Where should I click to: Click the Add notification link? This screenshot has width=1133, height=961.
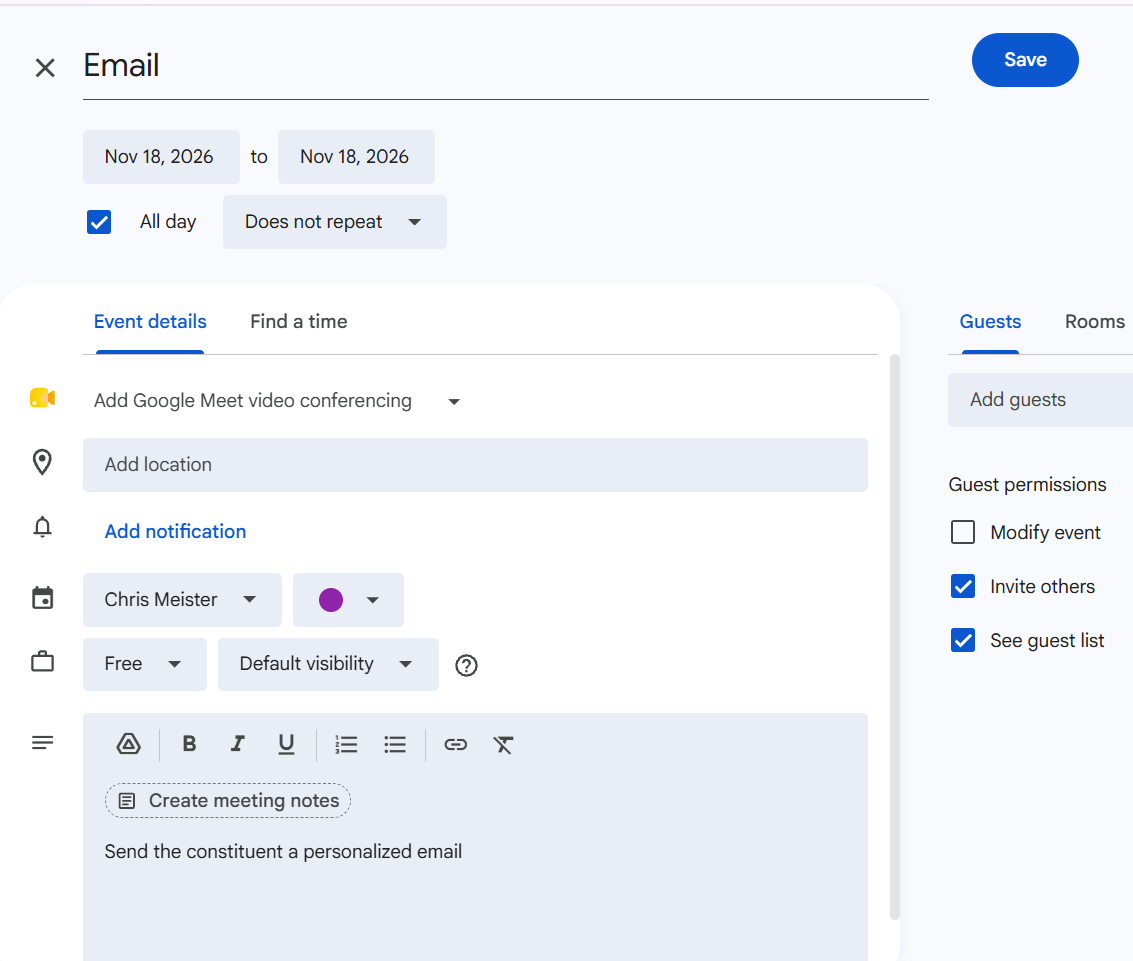(176, 531)
